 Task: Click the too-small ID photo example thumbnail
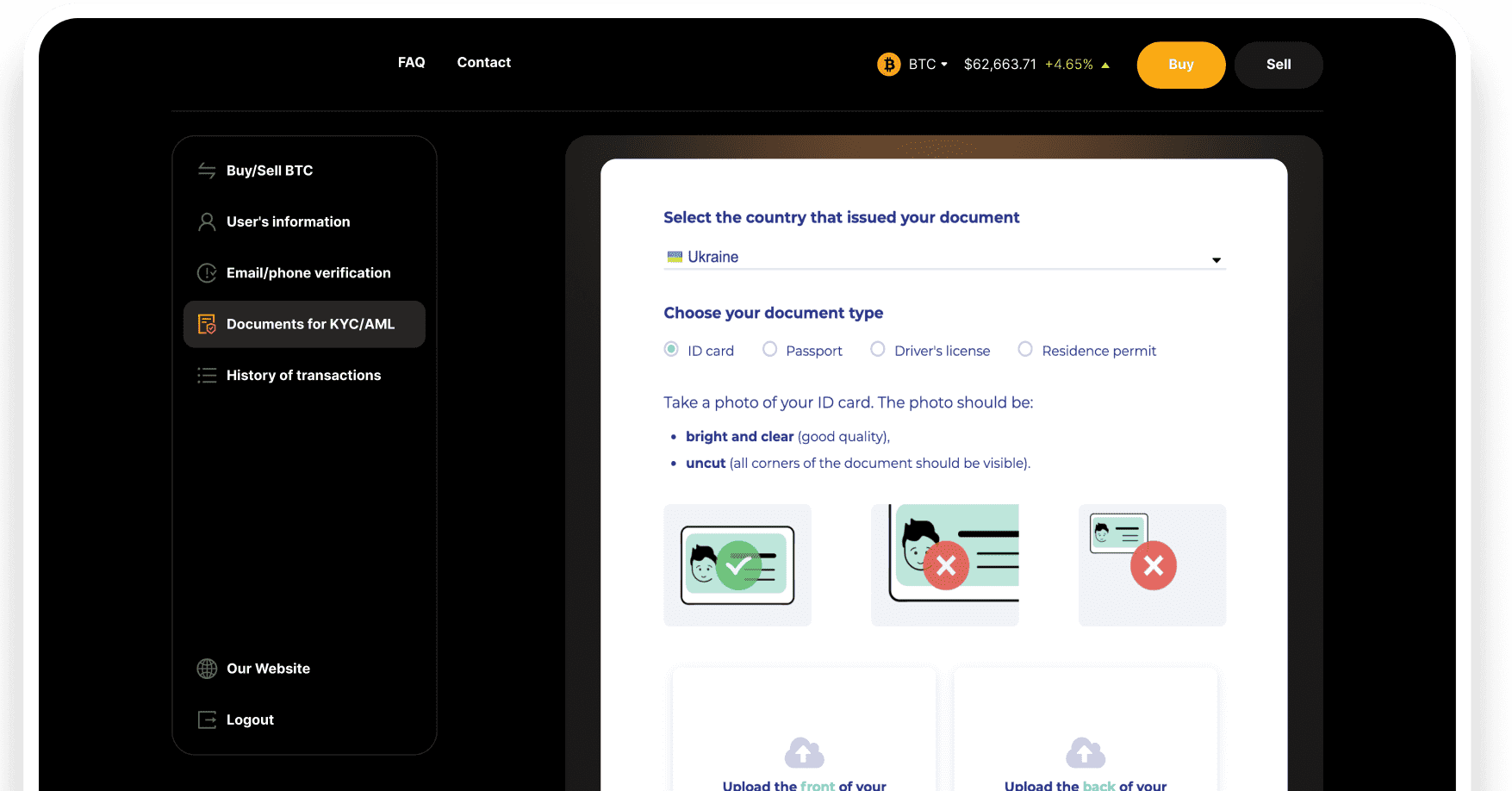1153,565
